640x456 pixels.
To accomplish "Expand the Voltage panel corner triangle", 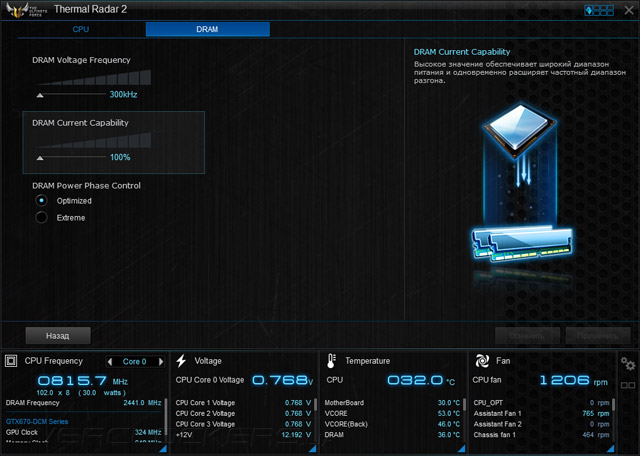I will [x=312, y=449].
